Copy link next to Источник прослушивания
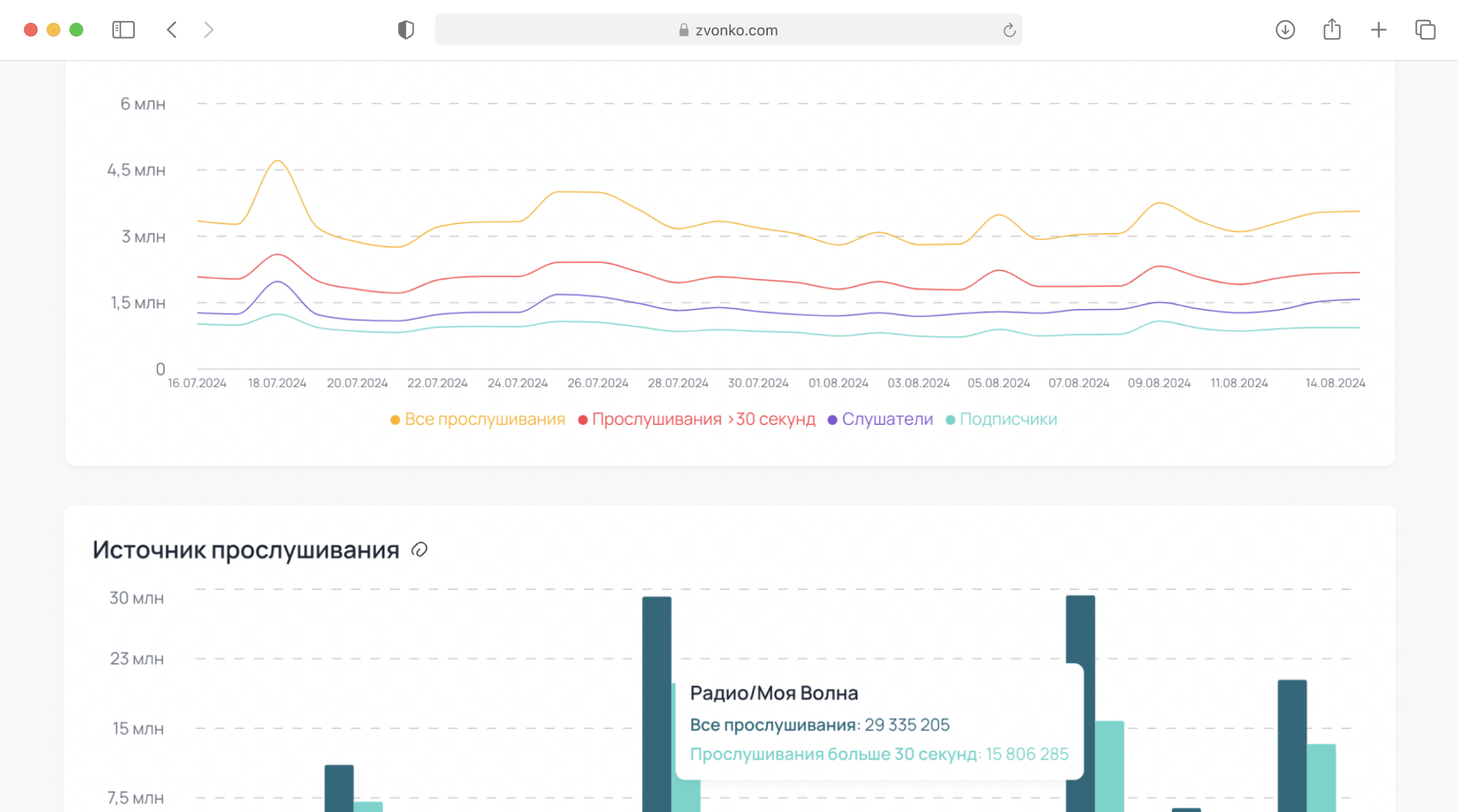The height and width of the screenshot is (812, 1458). tap(419, 550)
